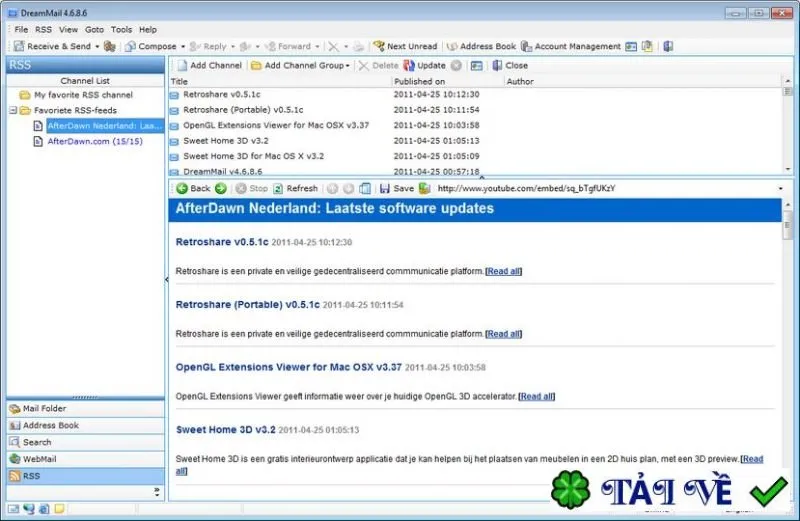Click the Add Channel icon
The height and width of the screenshot is (521, 800).
(x=182, y=65)
